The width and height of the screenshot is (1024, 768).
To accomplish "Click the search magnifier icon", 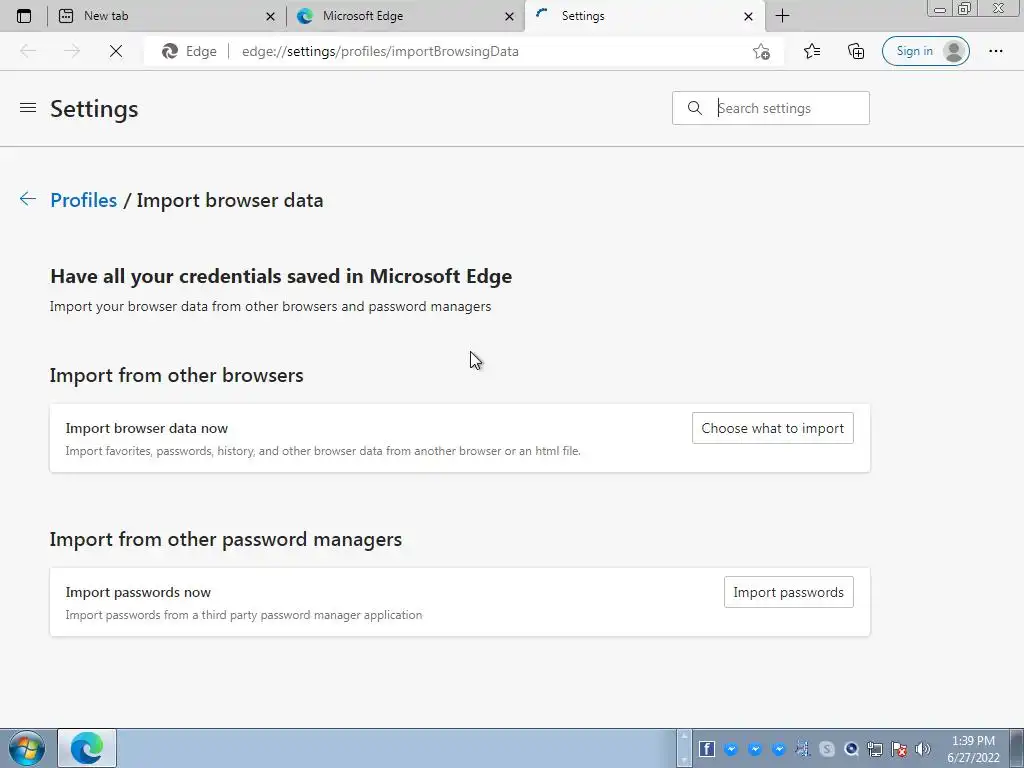I will point(695,108).
